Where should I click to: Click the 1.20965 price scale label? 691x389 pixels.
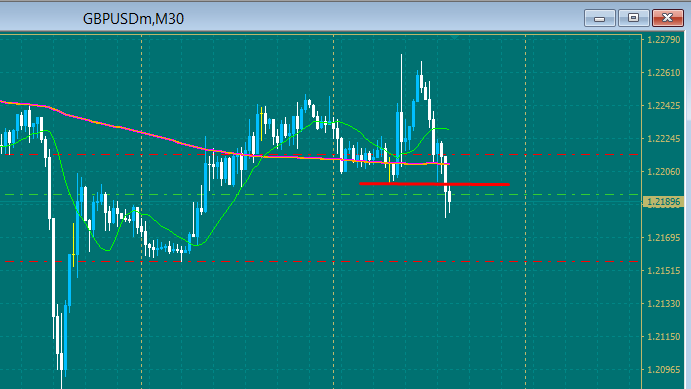tap(664, 370)
